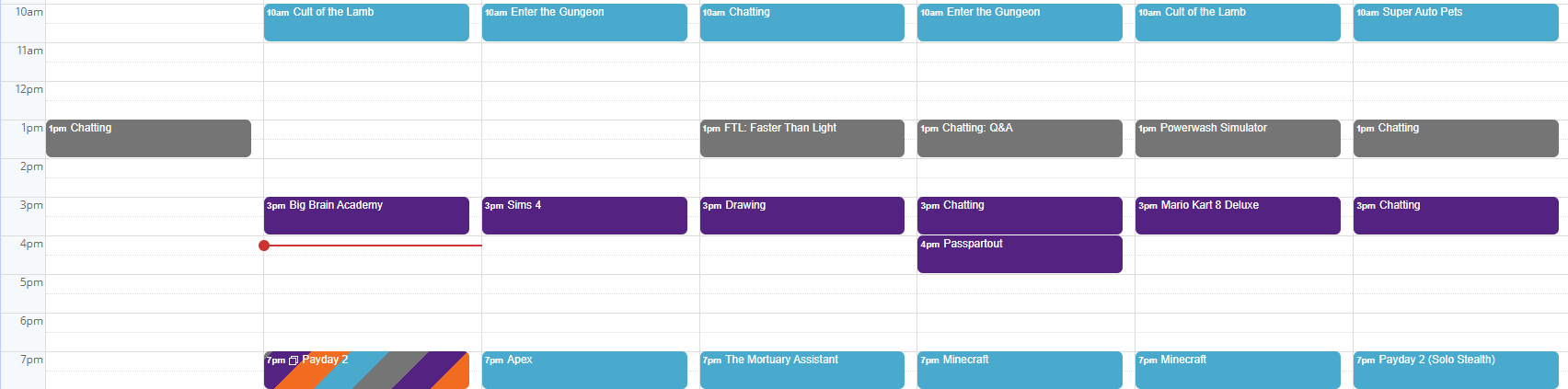Click the 6pm time label
Image resolution: width=1568 pixels, height=389 pixels.
31,321
